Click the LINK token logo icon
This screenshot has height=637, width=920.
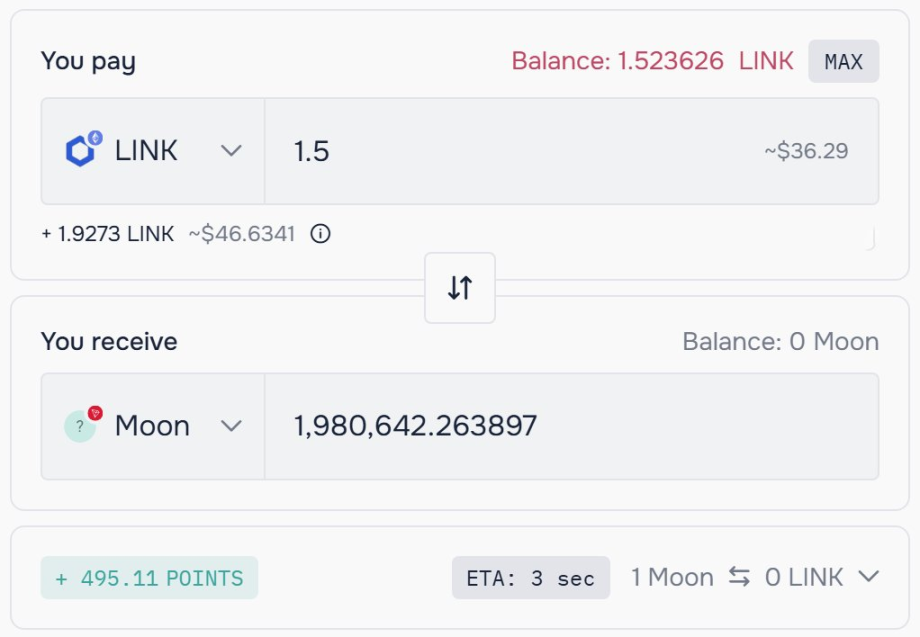79,152
